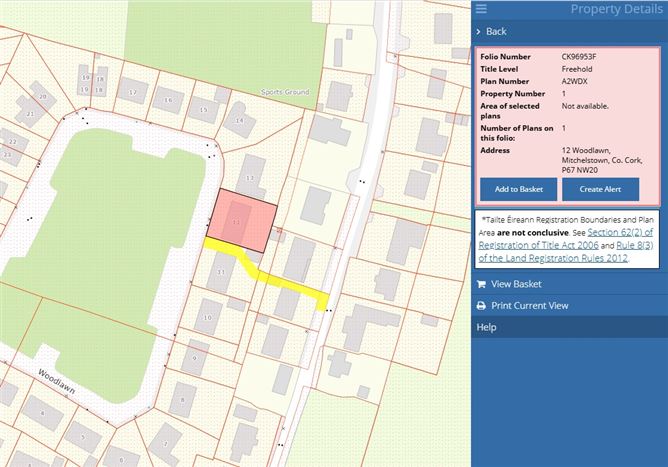Click the Add to Basket button
Image resolution: width=668 pixels, height=467 pixels.
(518, 189)
